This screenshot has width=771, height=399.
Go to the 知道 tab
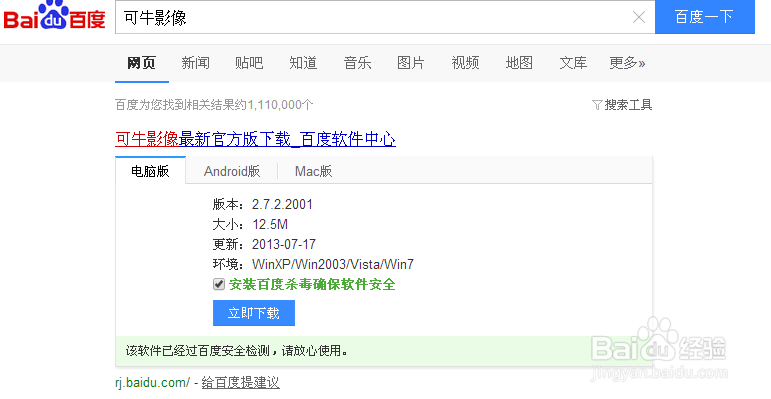[x=303, y=63]
